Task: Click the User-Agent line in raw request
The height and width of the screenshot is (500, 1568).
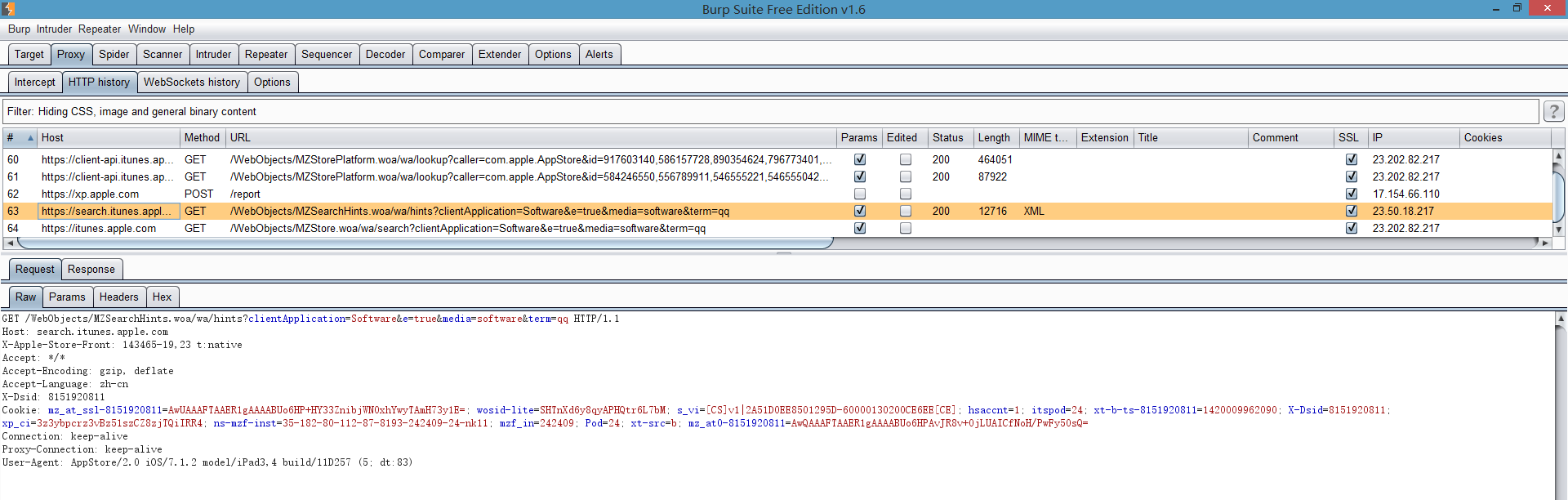Action: 207,462
